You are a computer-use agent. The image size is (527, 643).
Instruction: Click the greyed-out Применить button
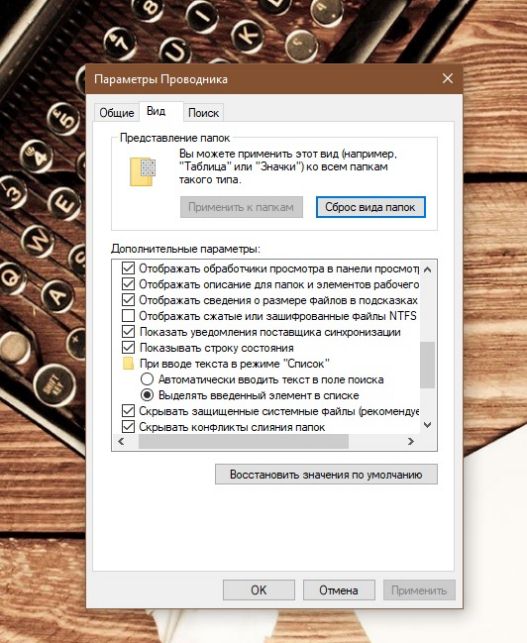point(419,590)
